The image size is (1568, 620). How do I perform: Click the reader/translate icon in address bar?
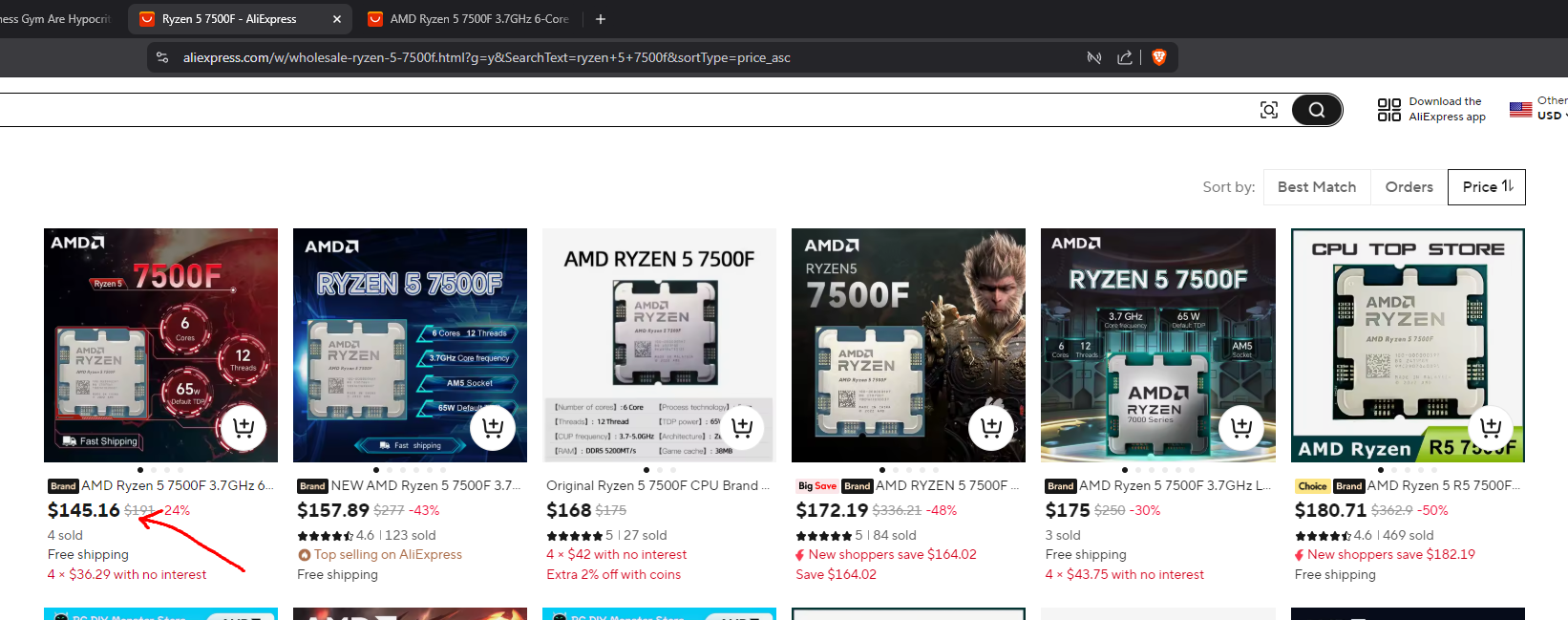pyautogui.click(x=1094, y=57)
